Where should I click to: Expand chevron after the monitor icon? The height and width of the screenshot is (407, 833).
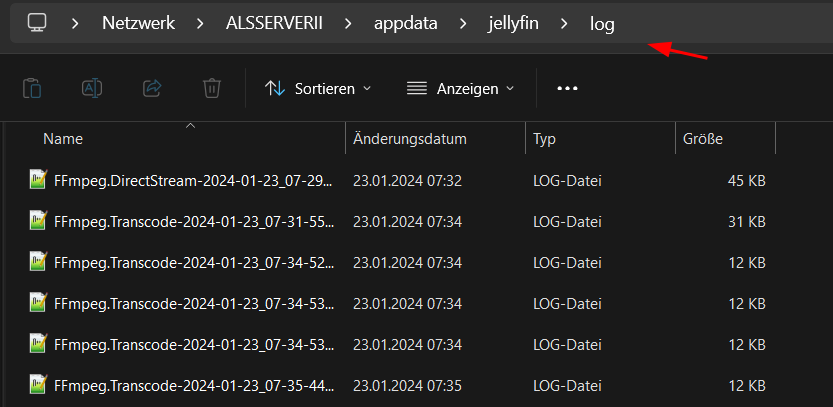pos(75,23)
